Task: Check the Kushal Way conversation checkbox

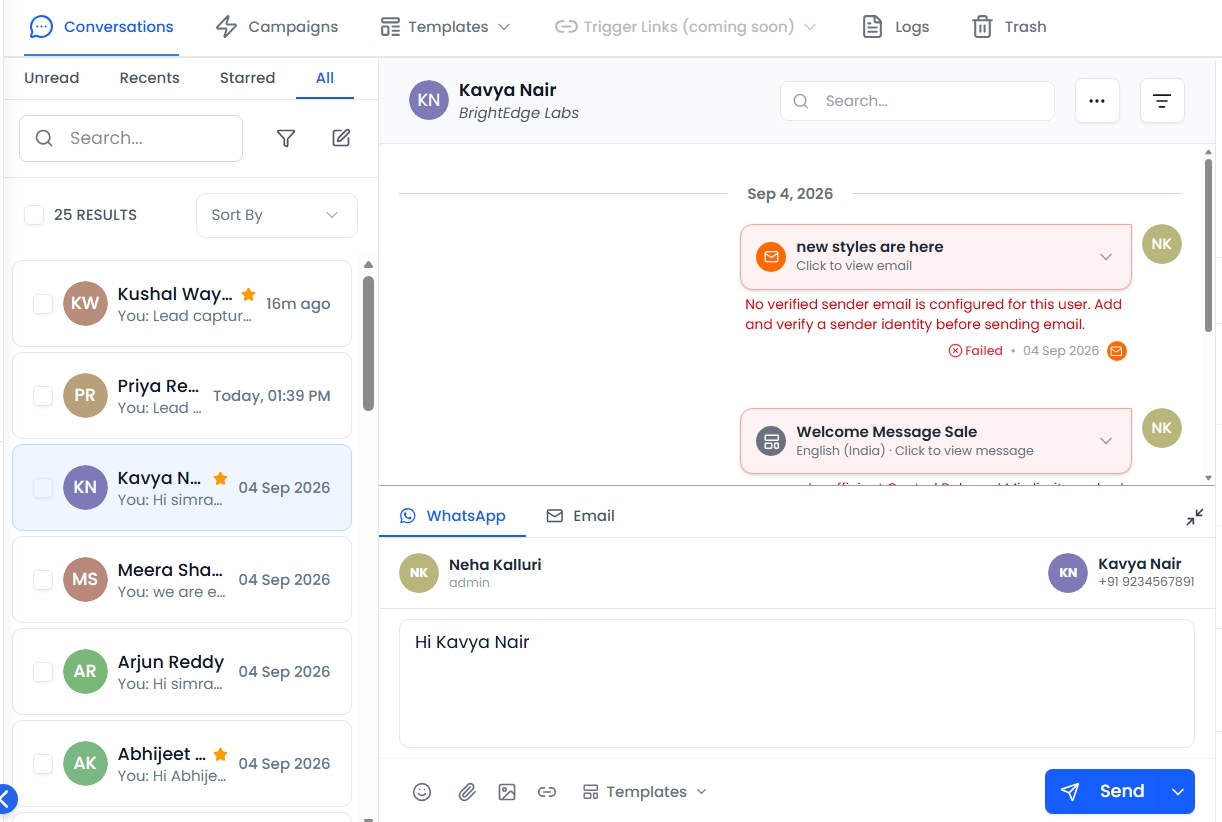Action: (43, 304)
